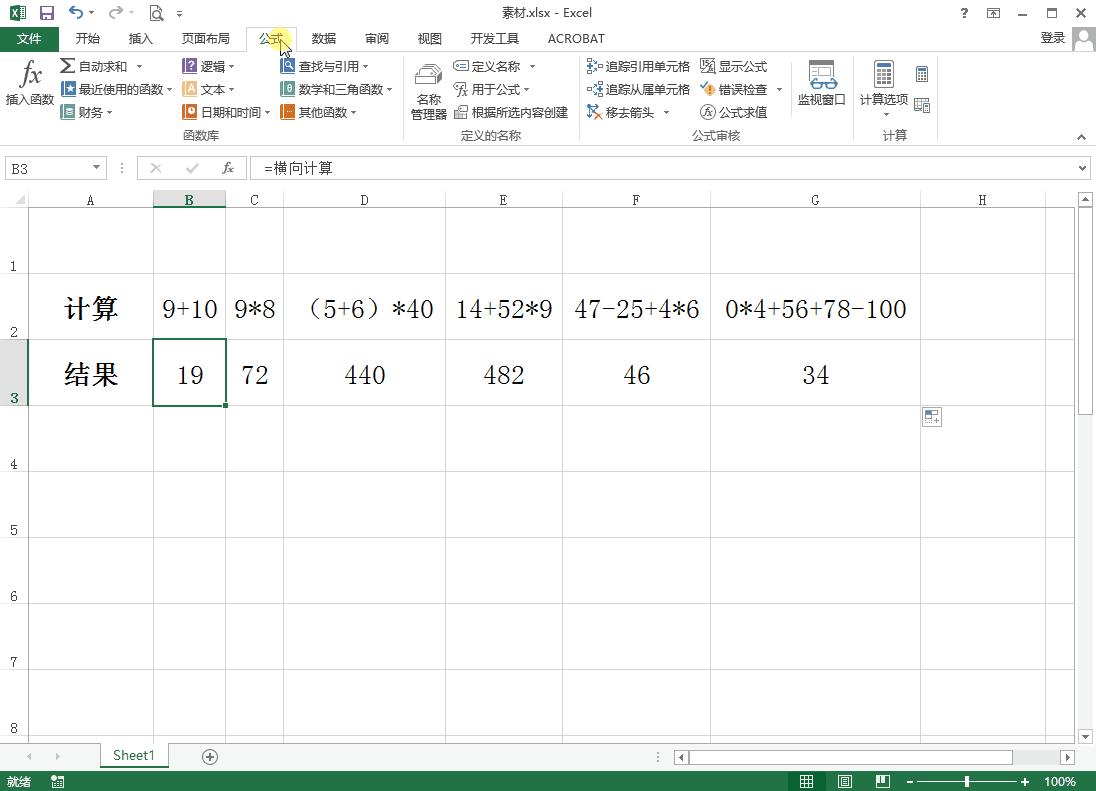Add a new sheet with plus button
This screenshot has width=1096, height=791.
tap(210, 757)
